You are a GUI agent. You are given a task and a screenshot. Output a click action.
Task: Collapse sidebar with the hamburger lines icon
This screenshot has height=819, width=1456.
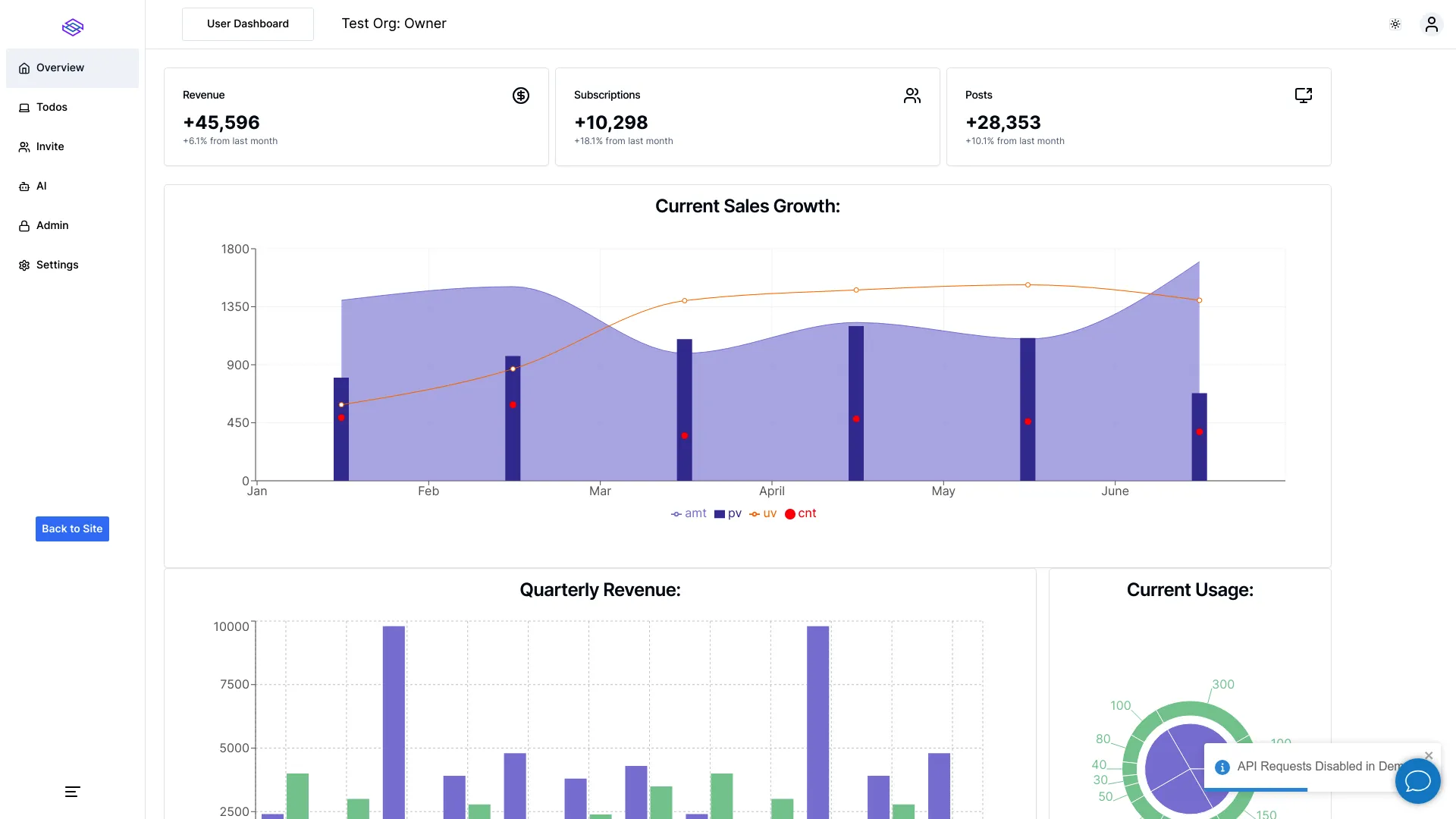click(x=73, y=792)
